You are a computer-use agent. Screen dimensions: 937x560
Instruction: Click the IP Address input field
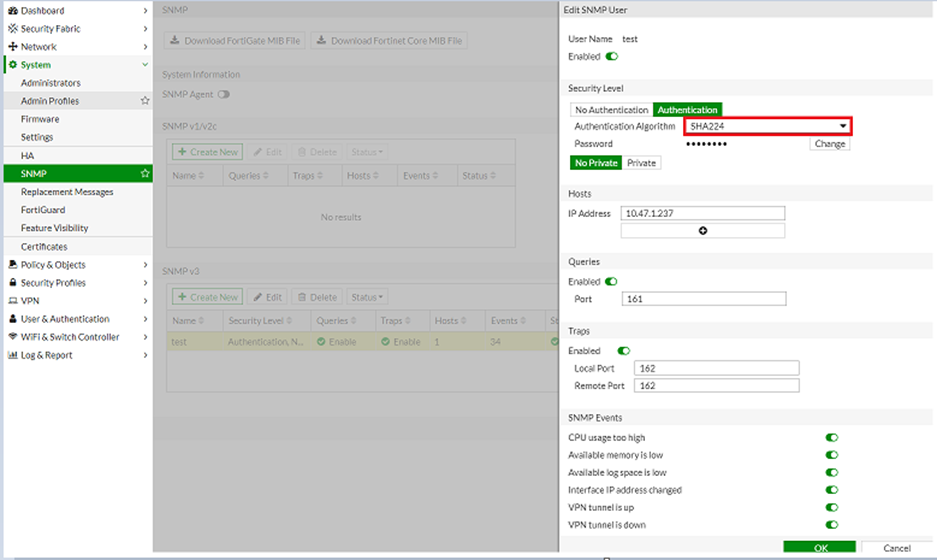[702, 214]
